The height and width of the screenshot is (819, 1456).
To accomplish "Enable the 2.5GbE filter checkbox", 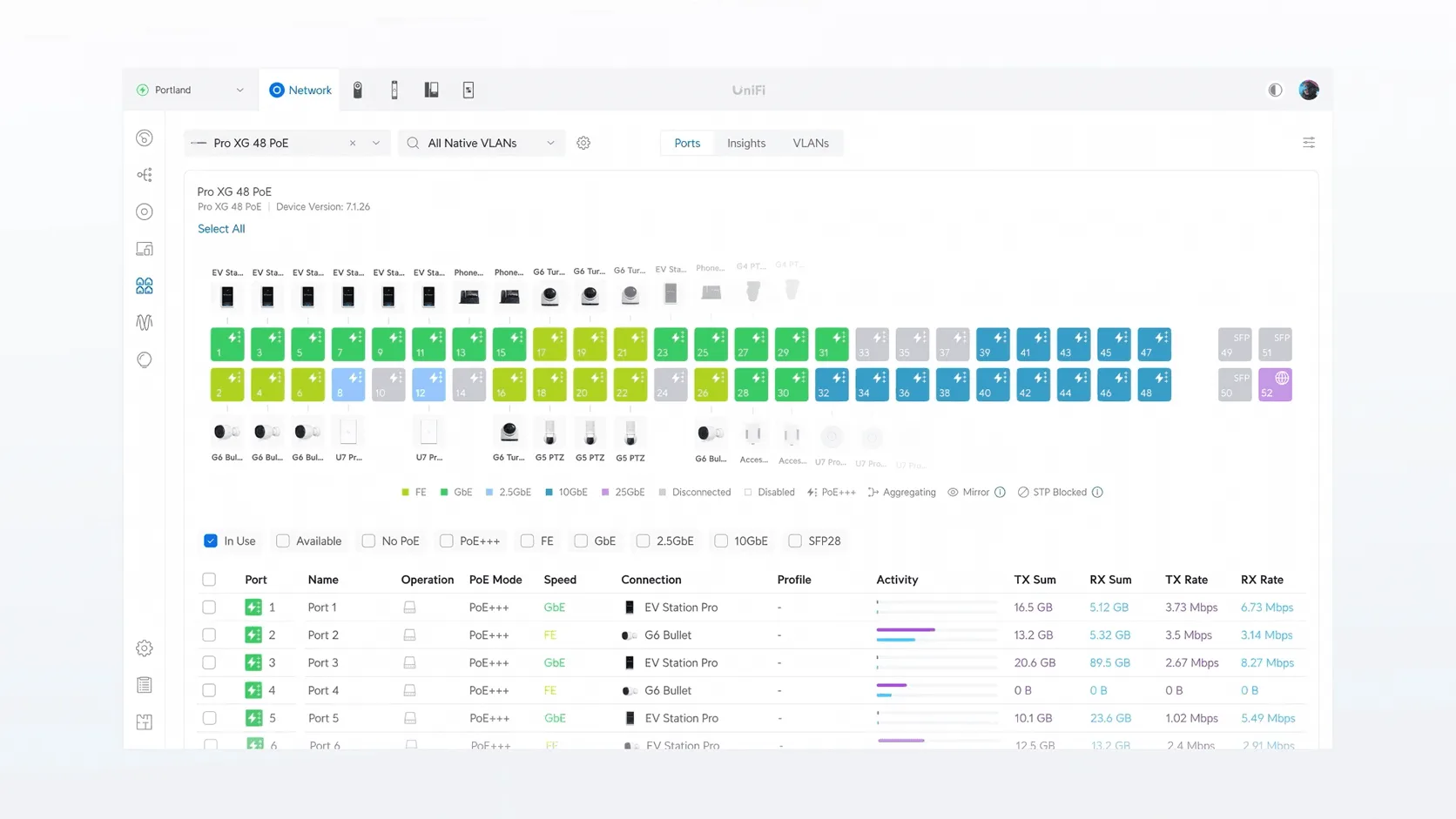I will 643,540.
